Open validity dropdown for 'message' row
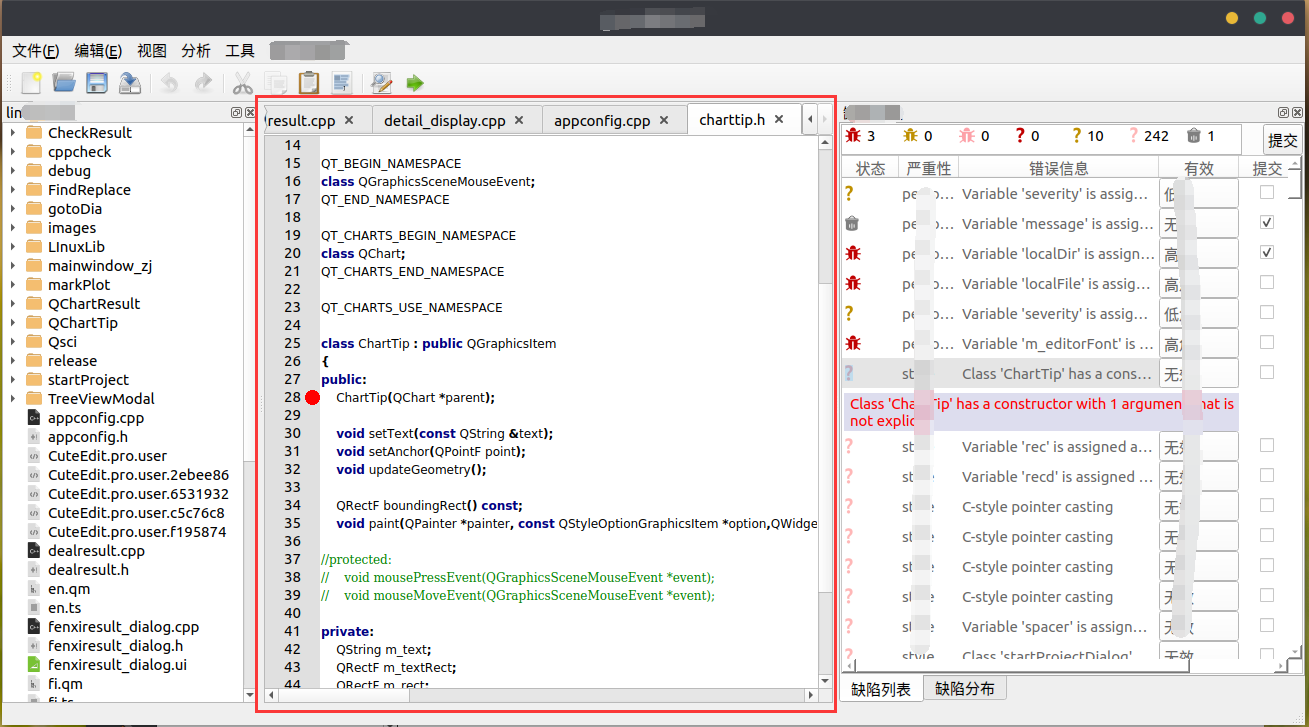Screen dimensions: 1309x727 click(1198, 224)
